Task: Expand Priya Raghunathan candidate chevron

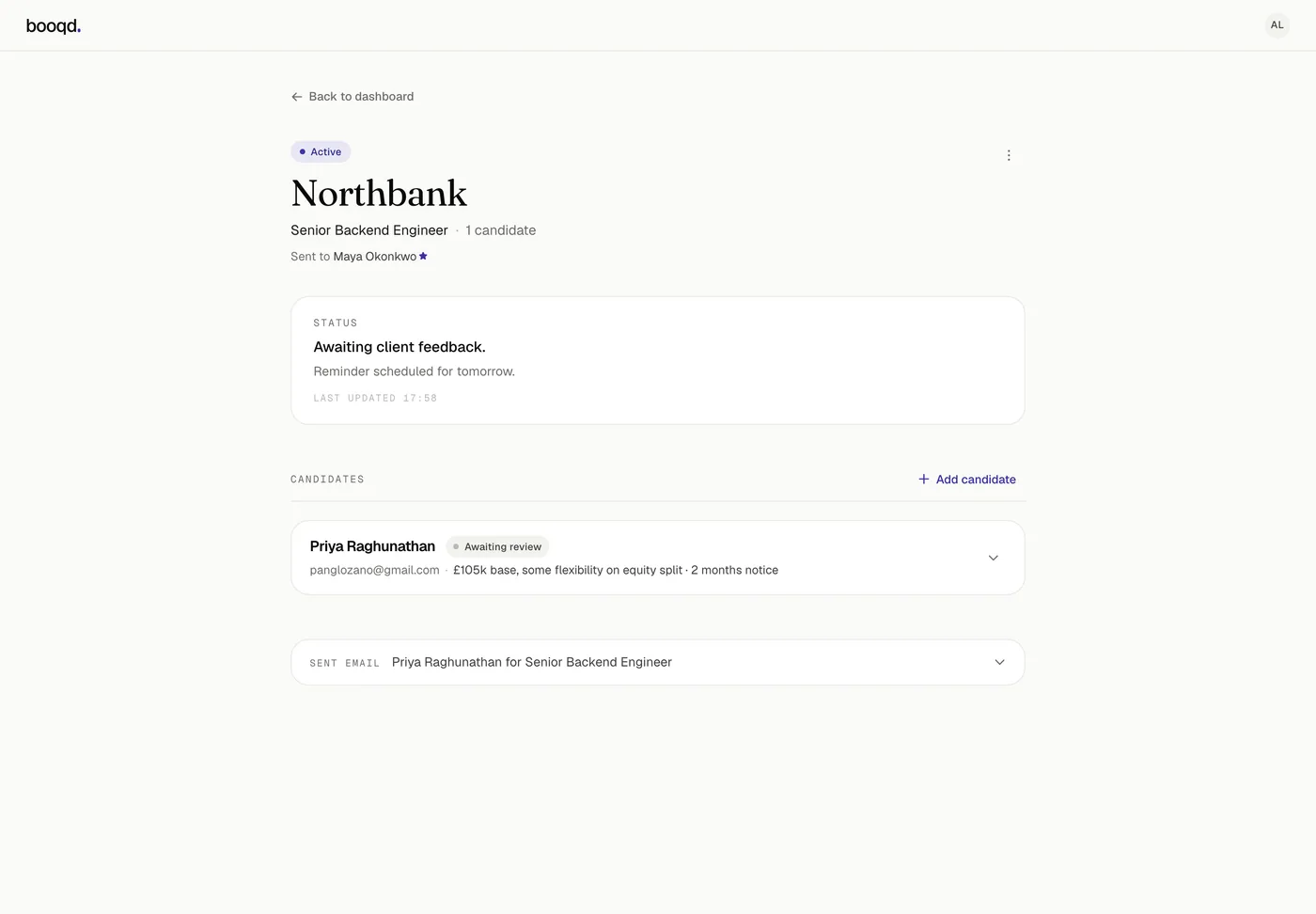Action: [x=994, y=558]
